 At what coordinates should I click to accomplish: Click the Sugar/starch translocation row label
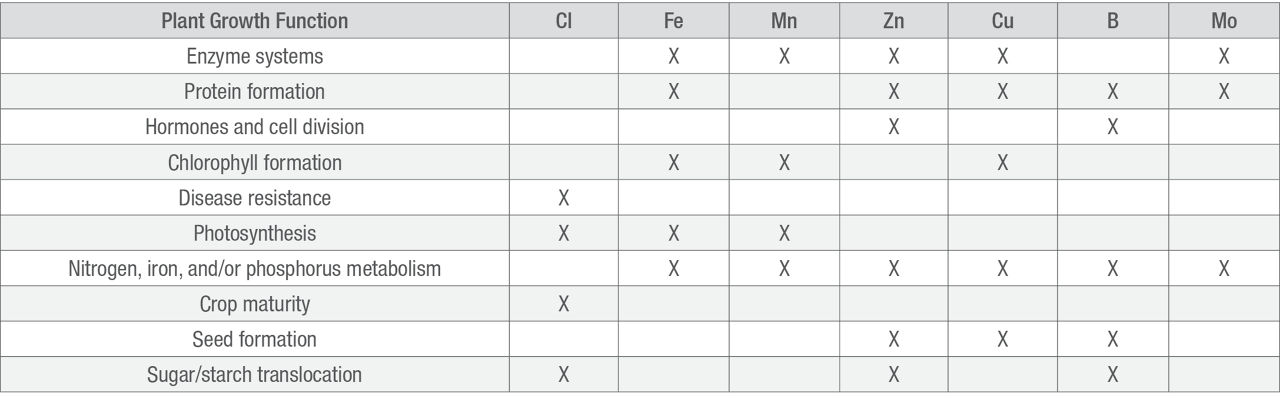click(254, 375)
